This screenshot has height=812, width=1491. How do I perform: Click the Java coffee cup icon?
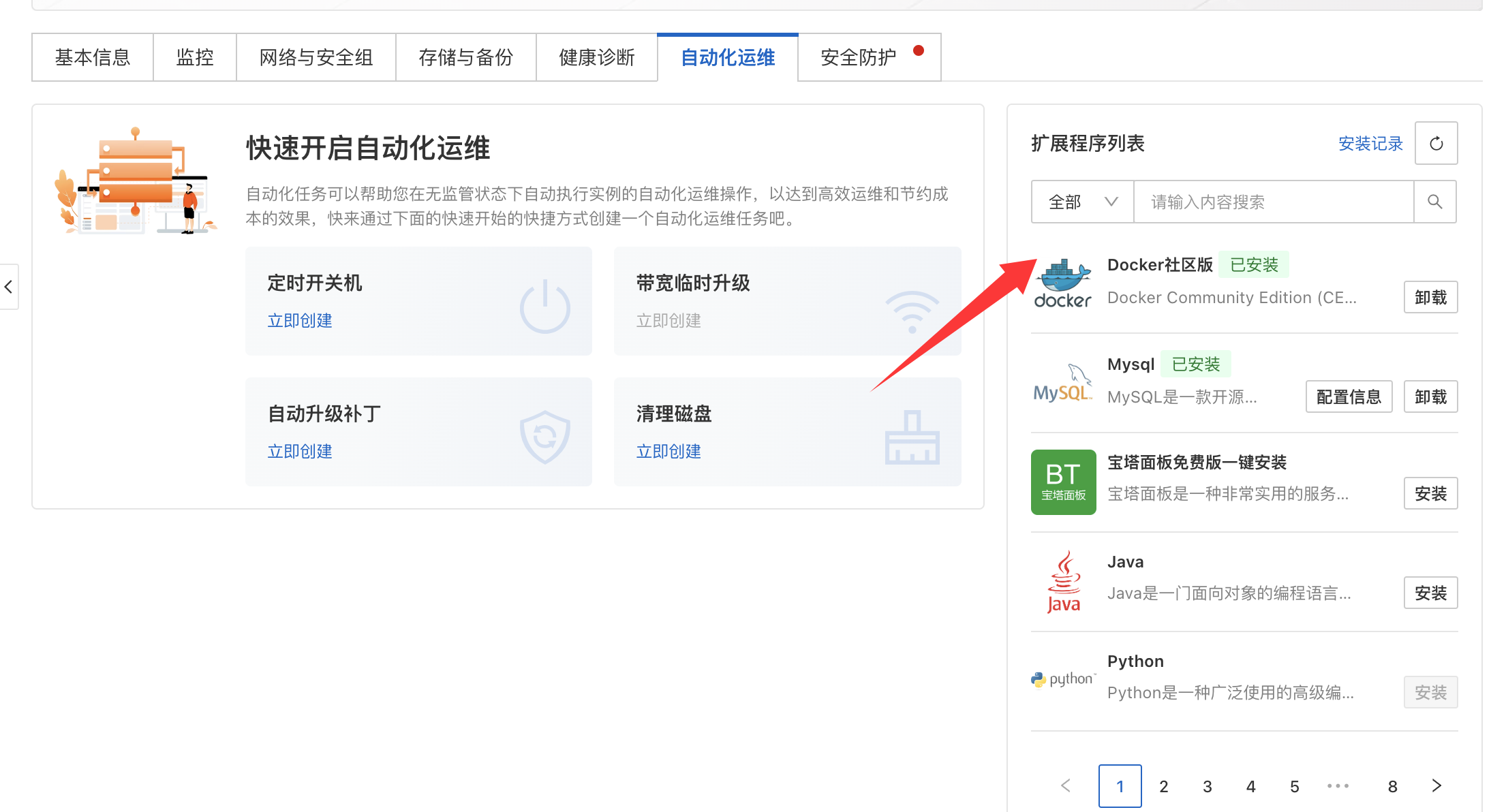pos(1062,580)
